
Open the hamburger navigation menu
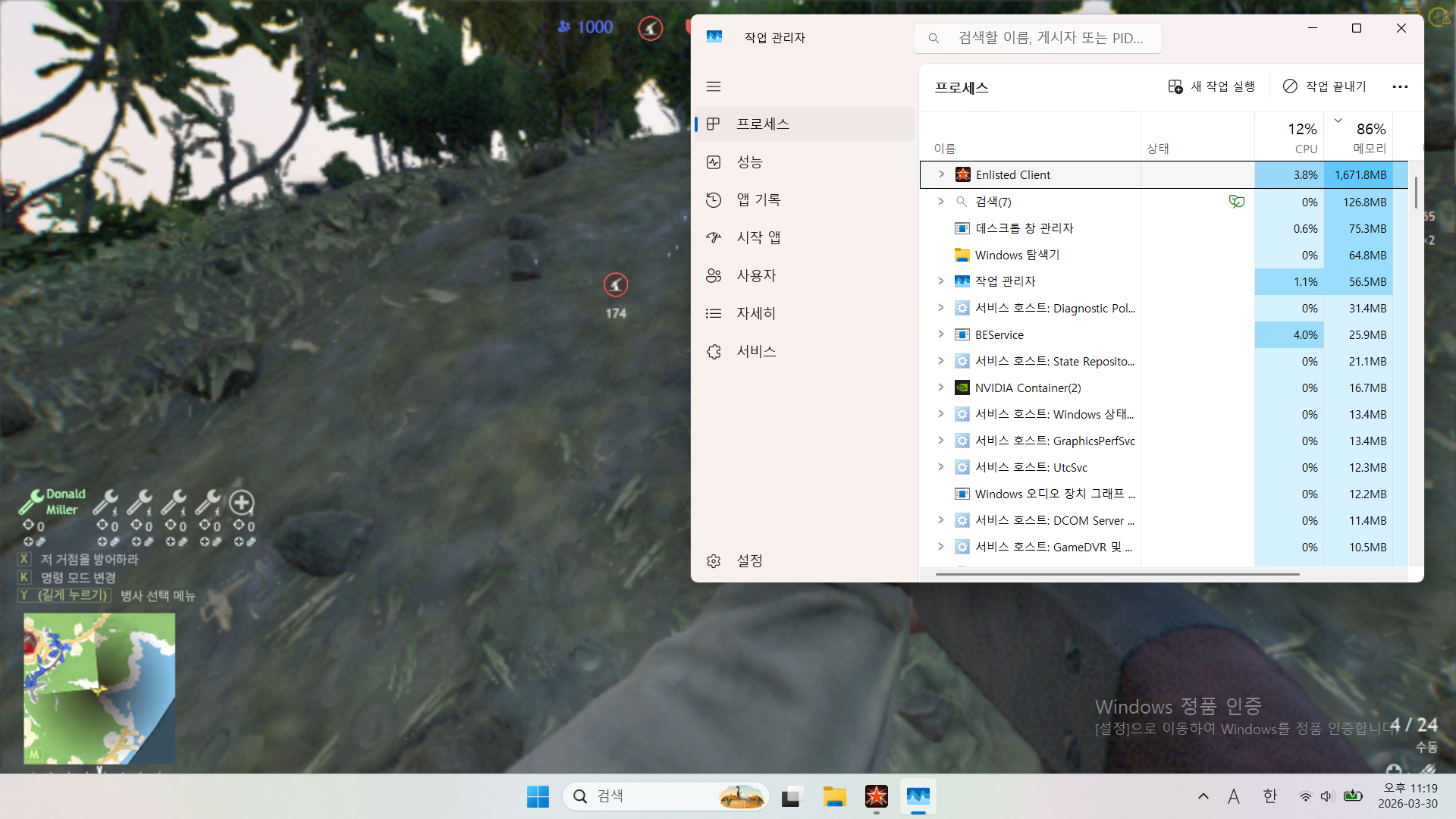(x=713, y=86)
